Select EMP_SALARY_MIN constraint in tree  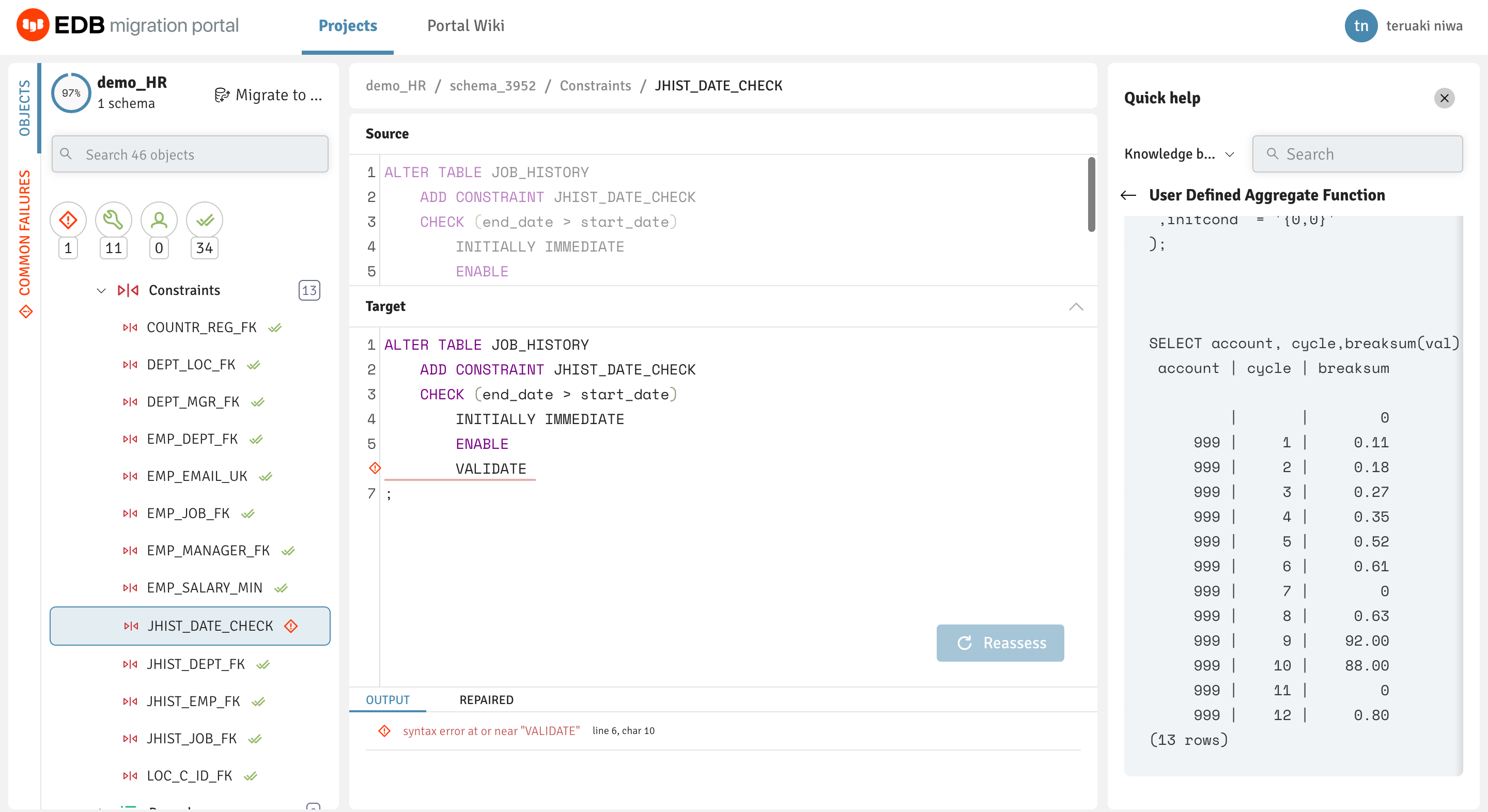coord(205,588)
